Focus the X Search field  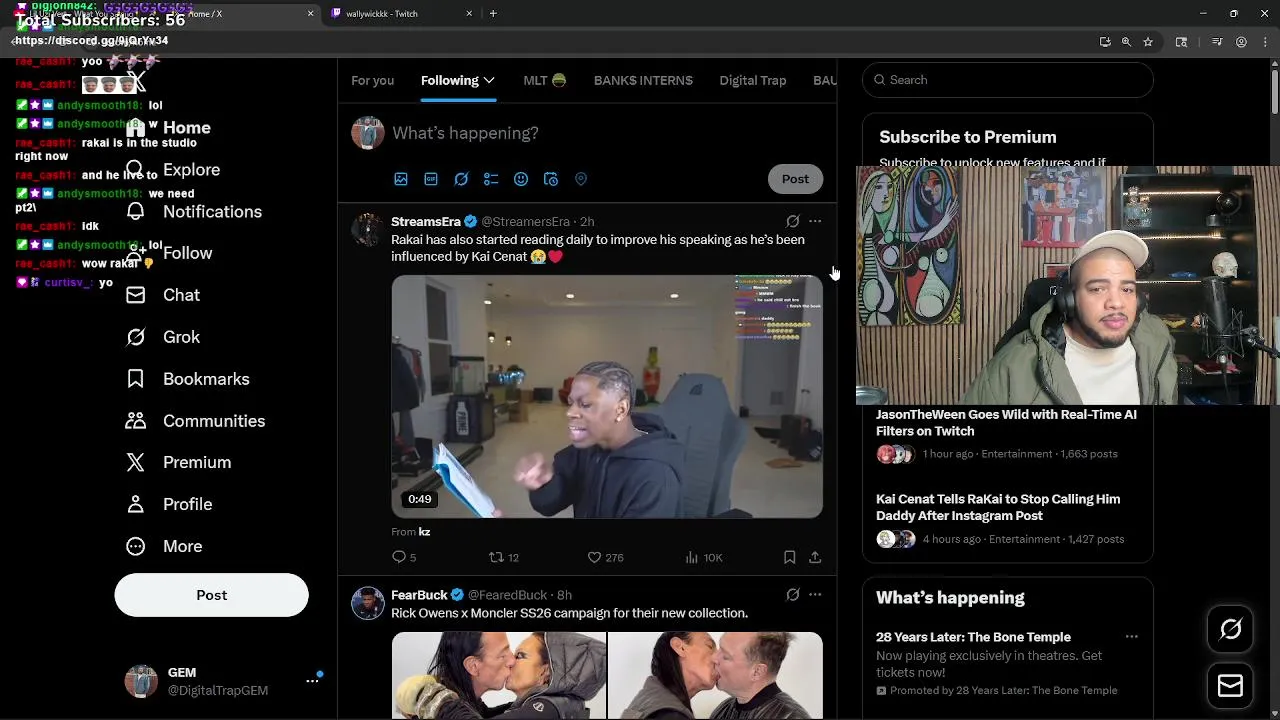click(x=1008, y=80)
